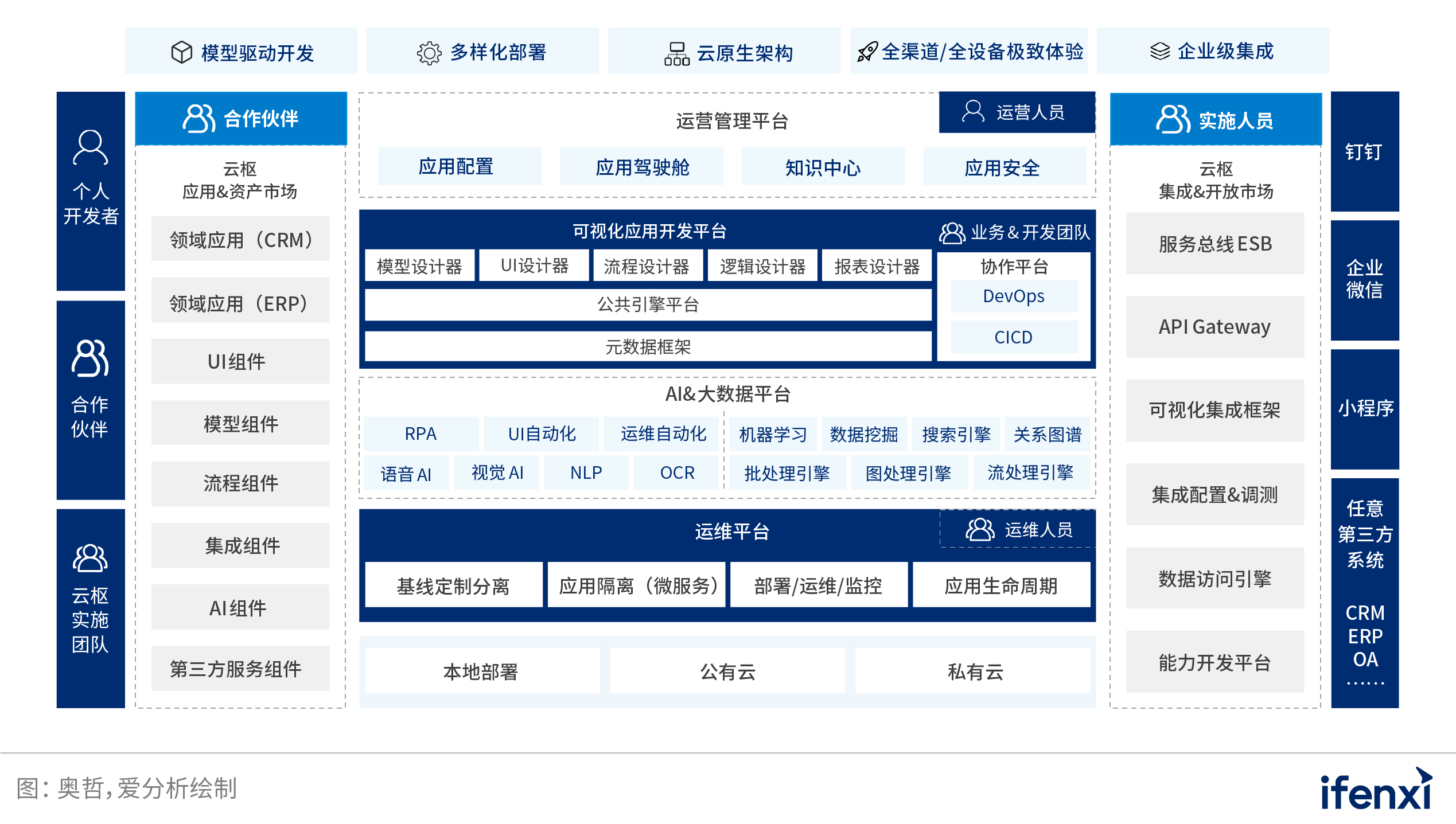
Task: Click the users icon in 合作伙伴 header
Action: coord(198,118)
